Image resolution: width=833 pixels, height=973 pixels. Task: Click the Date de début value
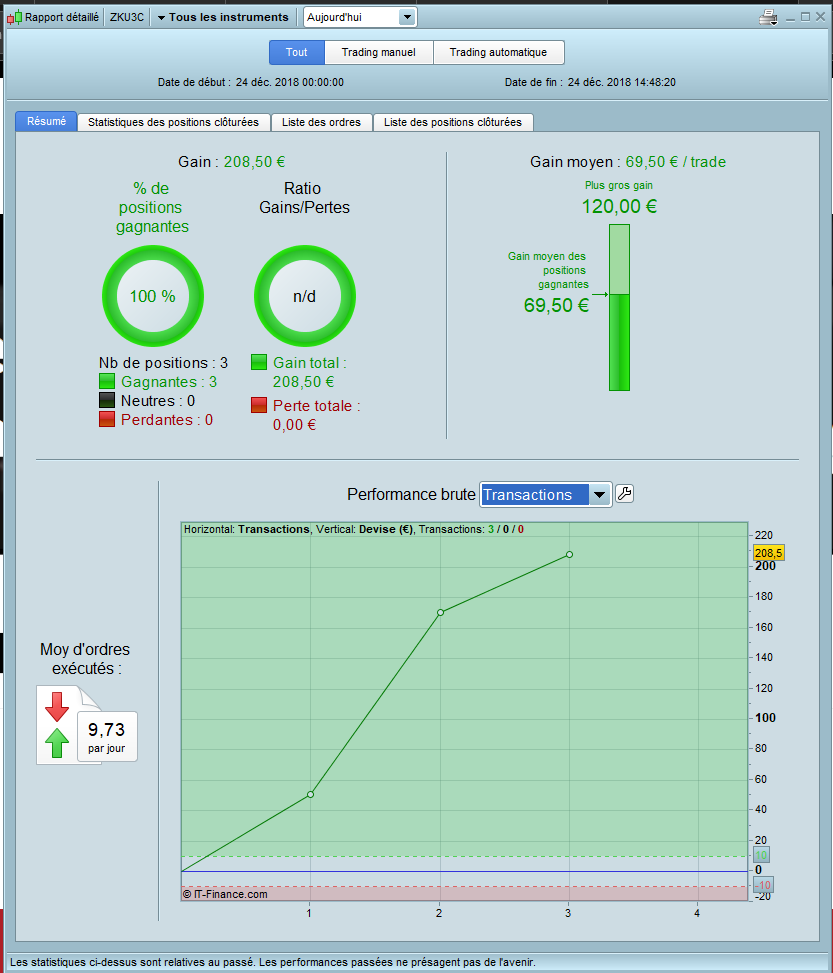290,82
